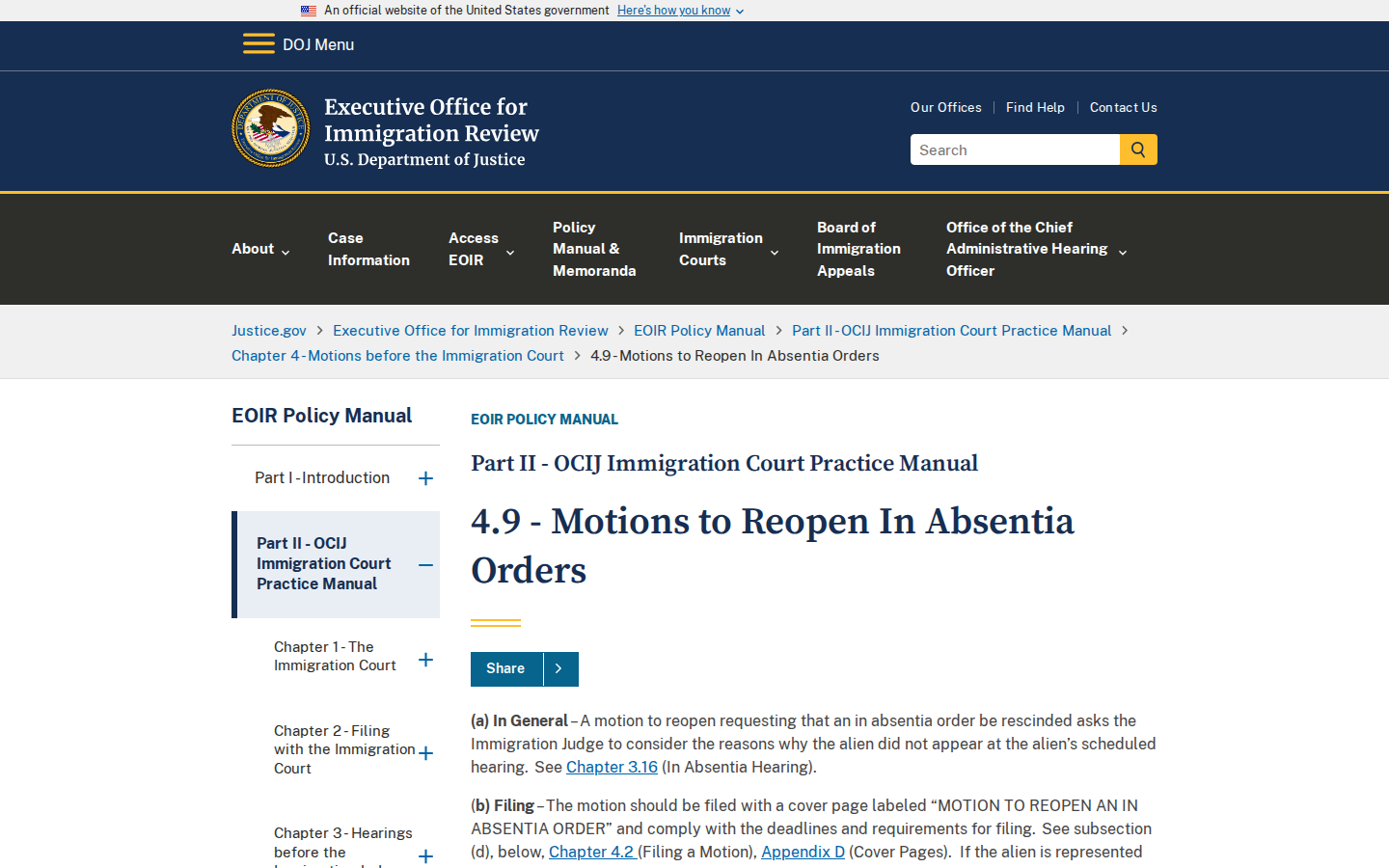Go to Justice.gov breadcrumb
This screenshot has height=868, width=1389.
[269, 330]
